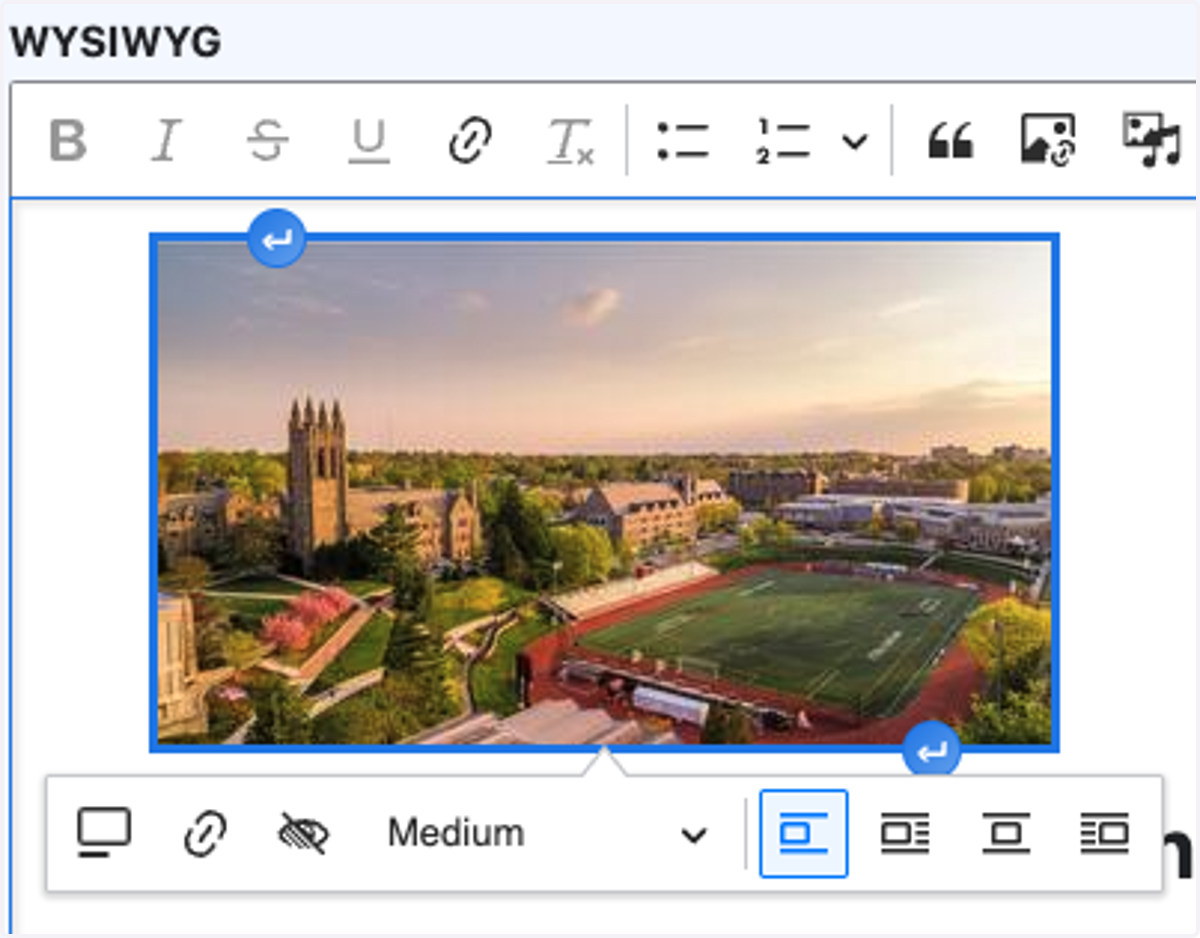The height and width of the screenshot is (938, 1200).
Task: Click insert paragraph after image handle
Action: [x=932, y=750]
